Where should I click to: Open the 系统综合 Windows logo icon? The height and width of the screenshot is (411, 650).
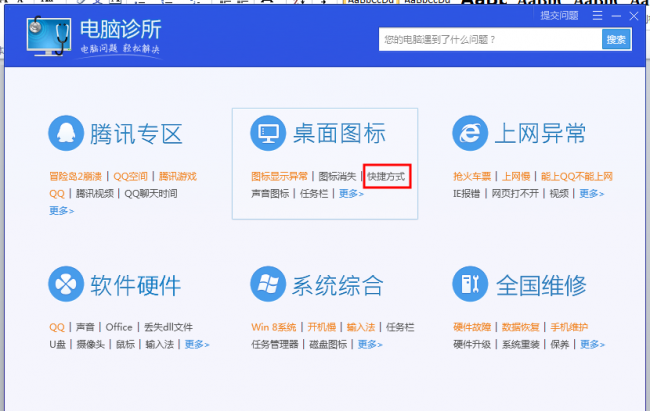[x=268, y=284]
